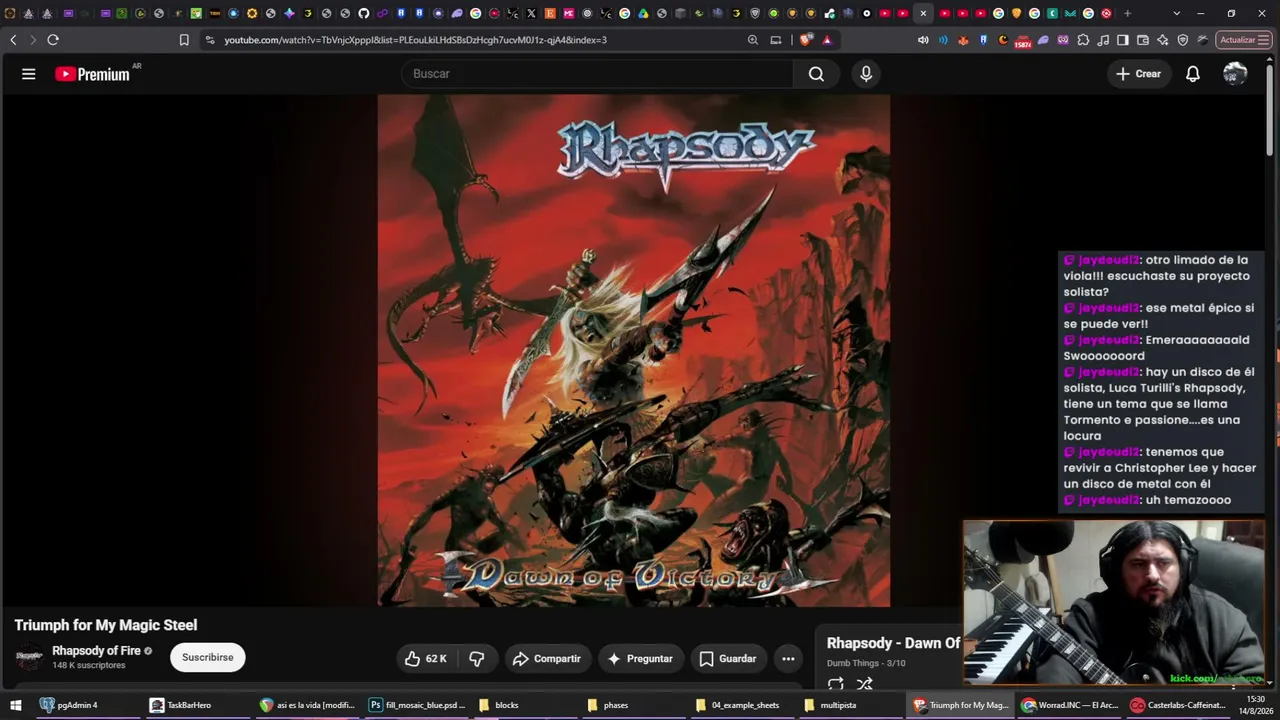Click the Buscar search field
Viewport: 1280px width, 720px height.
597,74
